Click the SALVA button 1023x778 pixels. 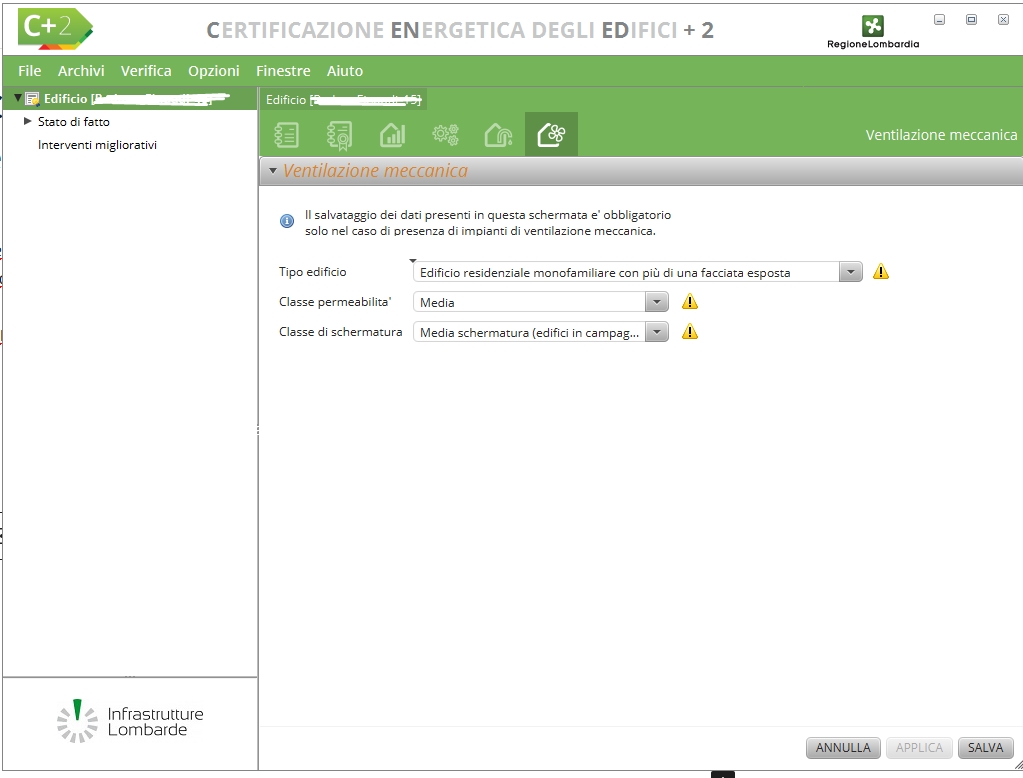click(985, 748)
